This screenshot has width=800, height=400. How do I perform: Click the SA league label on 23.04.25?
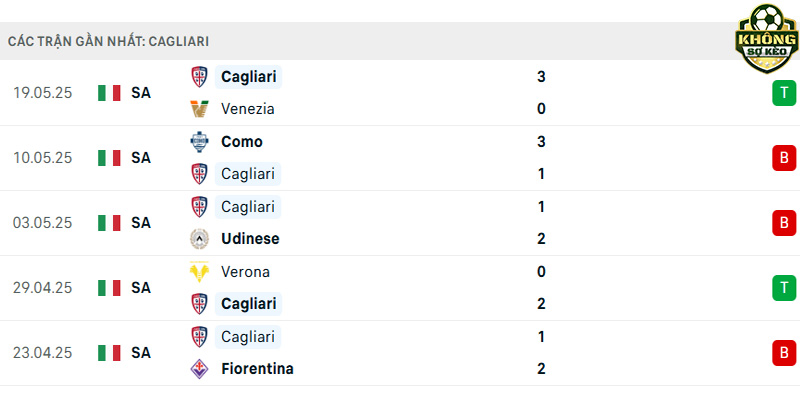141,353
